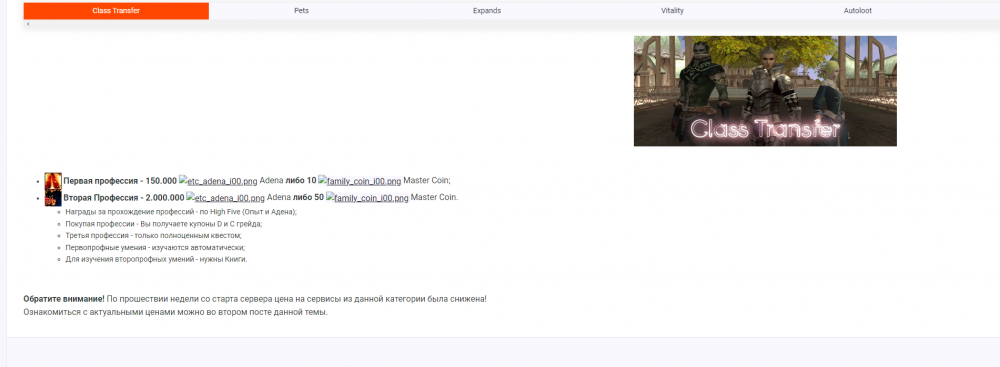Click 'Master Coin;' in the first profession row
1000x367 pixels.
(x=427, y=181)
